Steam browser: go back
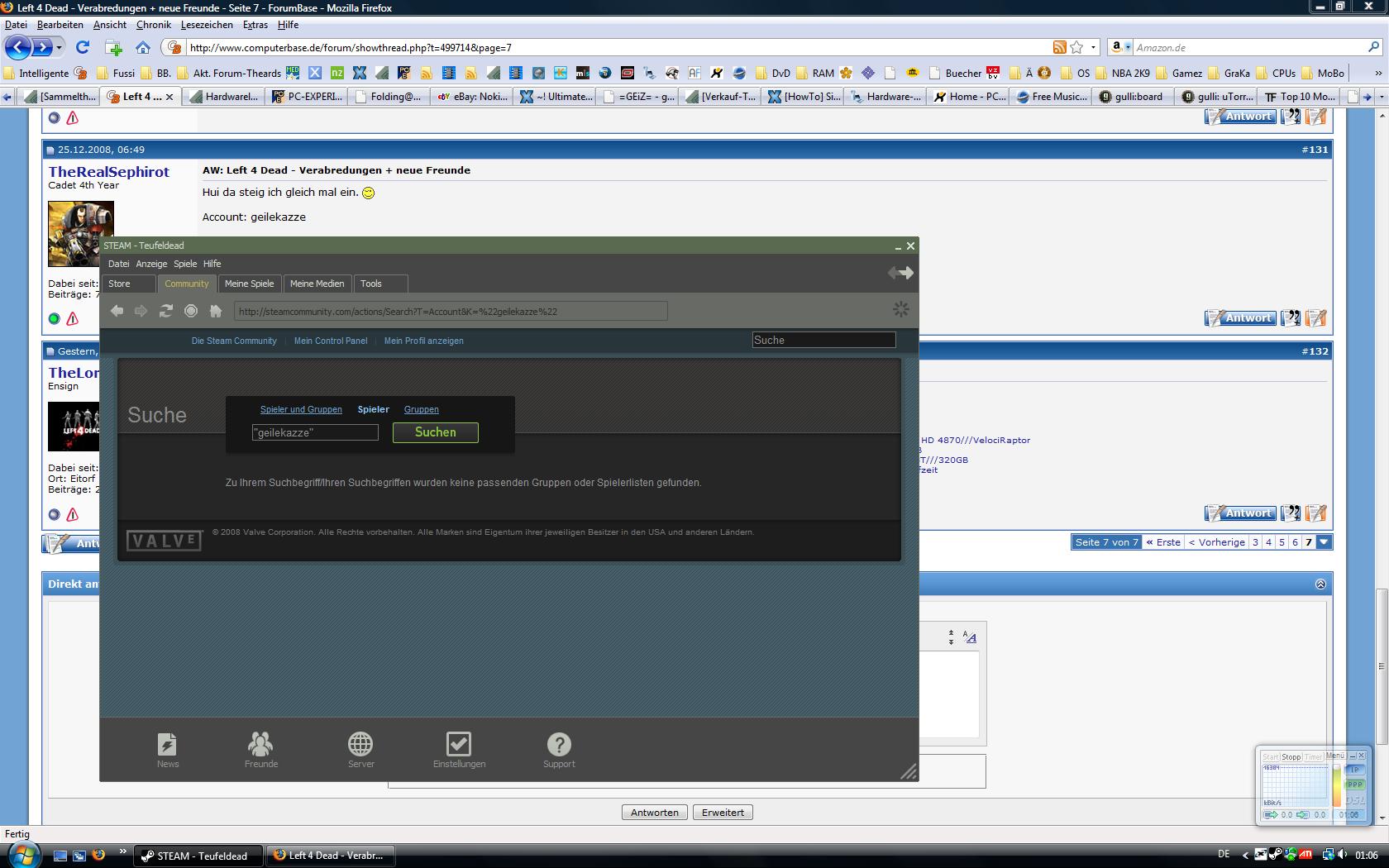The image size is (1389, 868). pyautogui.click(x=117, y=311)
